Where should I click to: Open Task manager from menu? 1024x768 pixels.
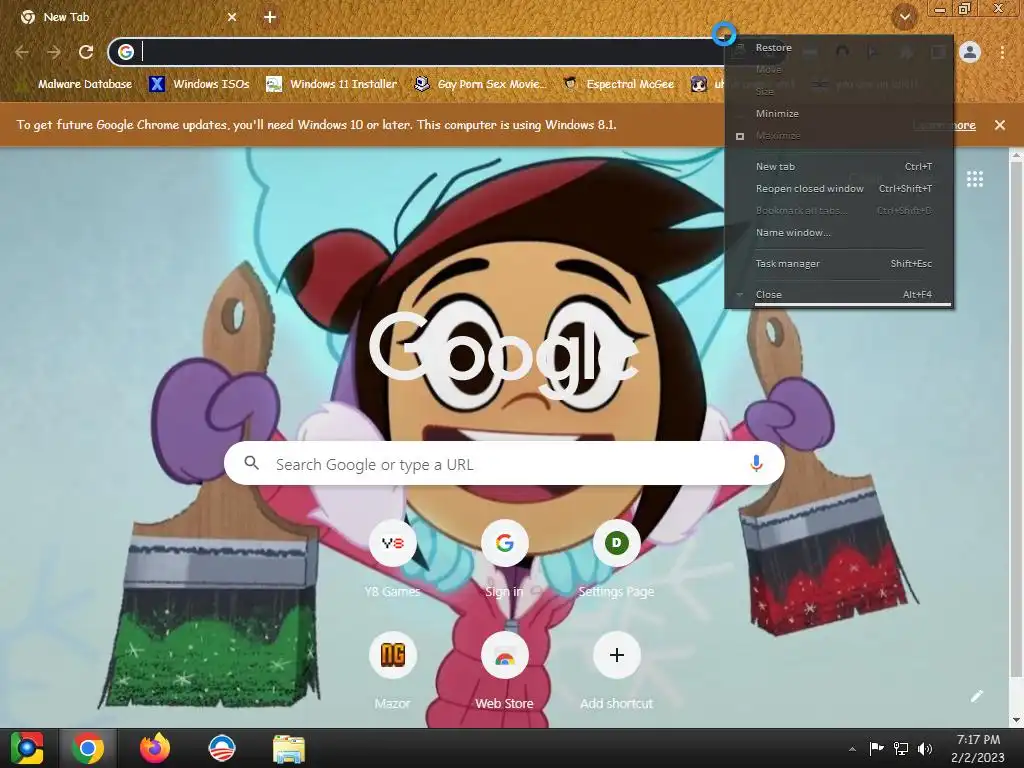click(839, 264)
